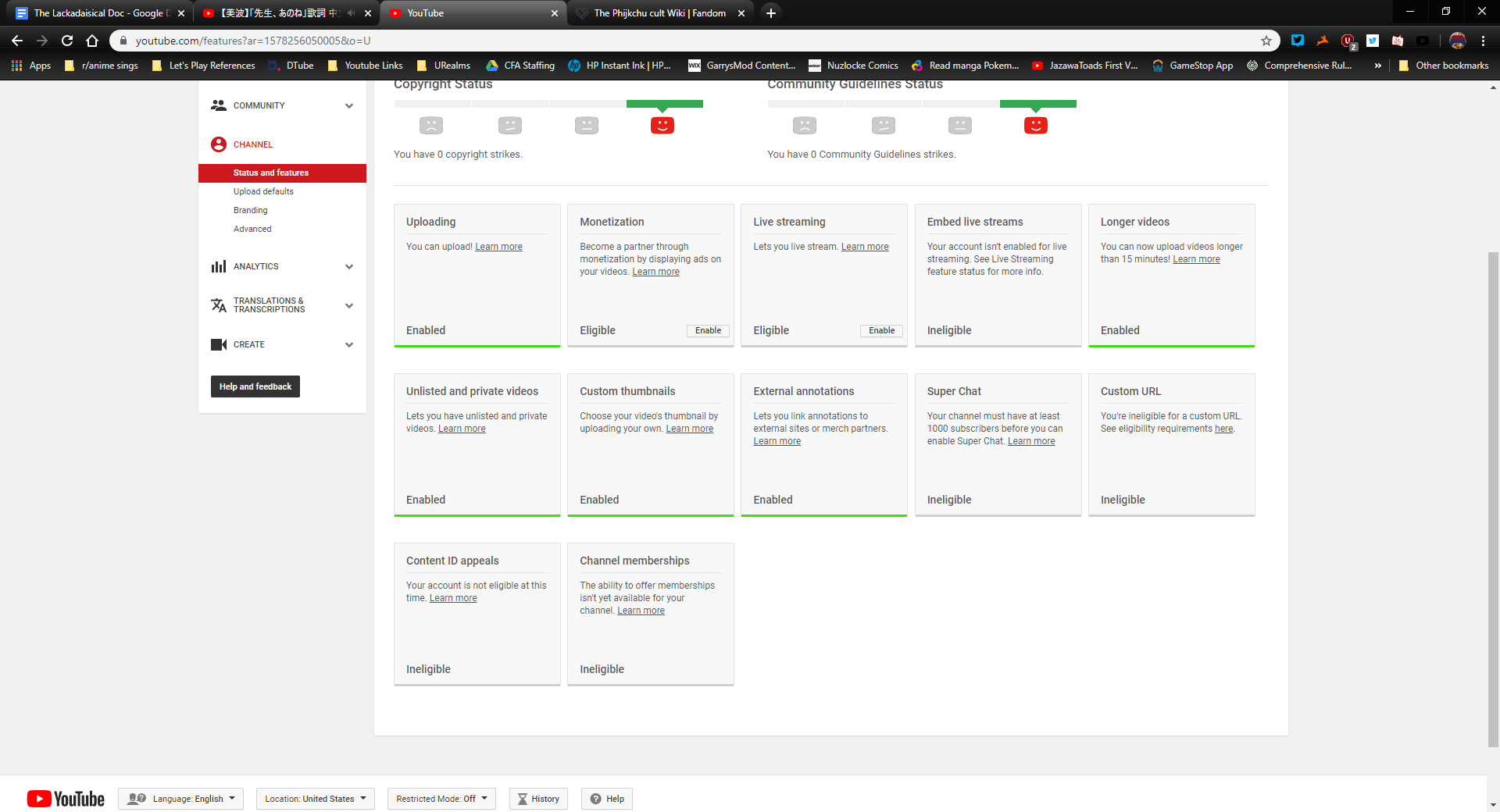Click the green Copyright Status indicator bar
The width and height of the screenshot is (1500, 812).
[665, 104]
